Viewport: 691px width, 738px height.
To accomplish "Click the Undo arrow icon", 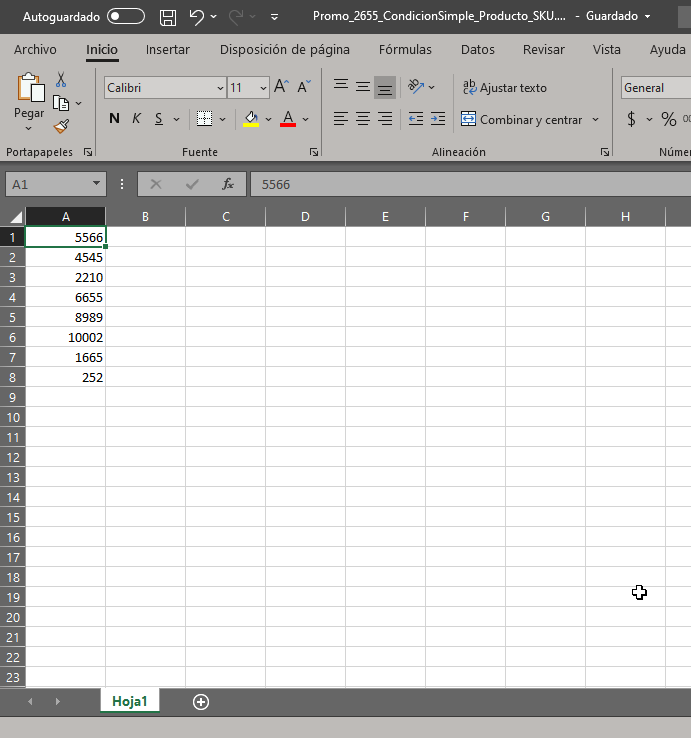I will pos(196,17).
